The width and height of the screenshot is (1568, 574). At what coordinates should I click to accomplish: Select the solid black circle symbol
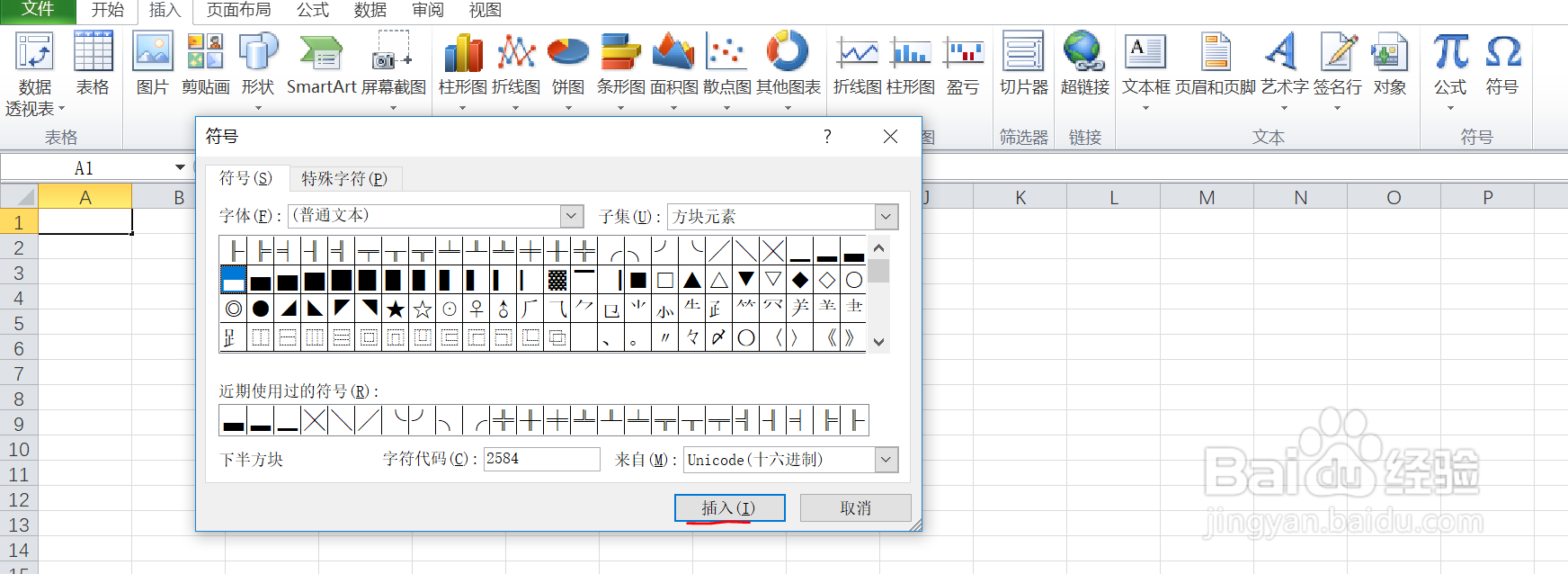261,309
